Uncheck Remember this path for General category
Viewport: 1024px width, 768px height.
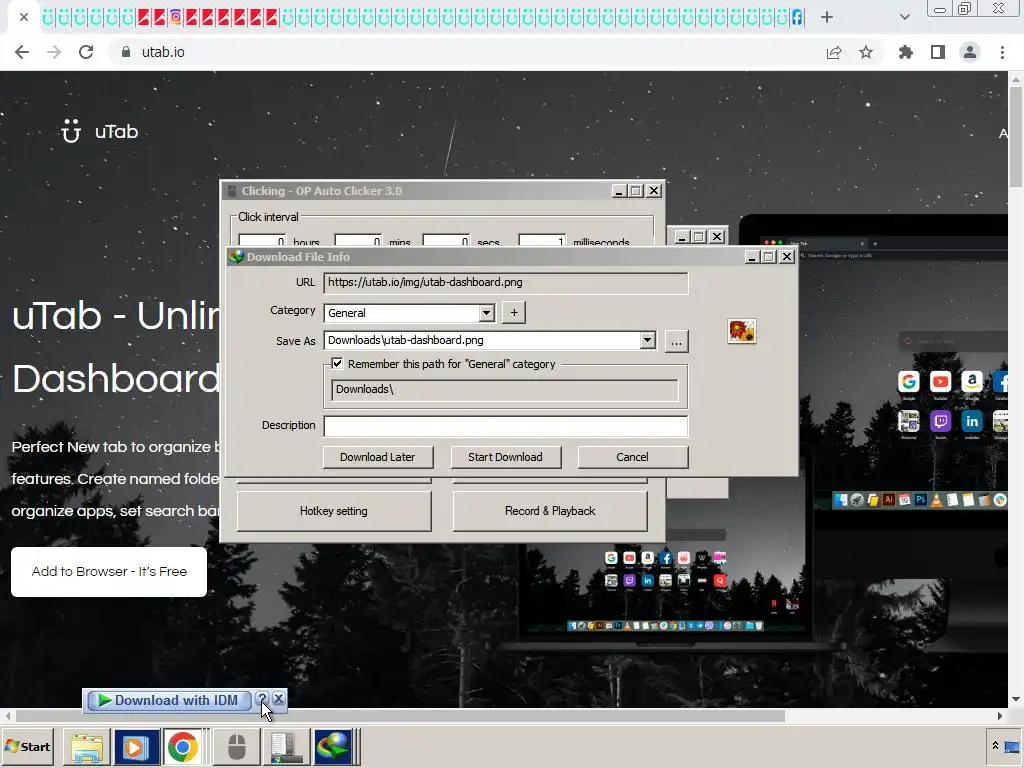click(337, 364)
